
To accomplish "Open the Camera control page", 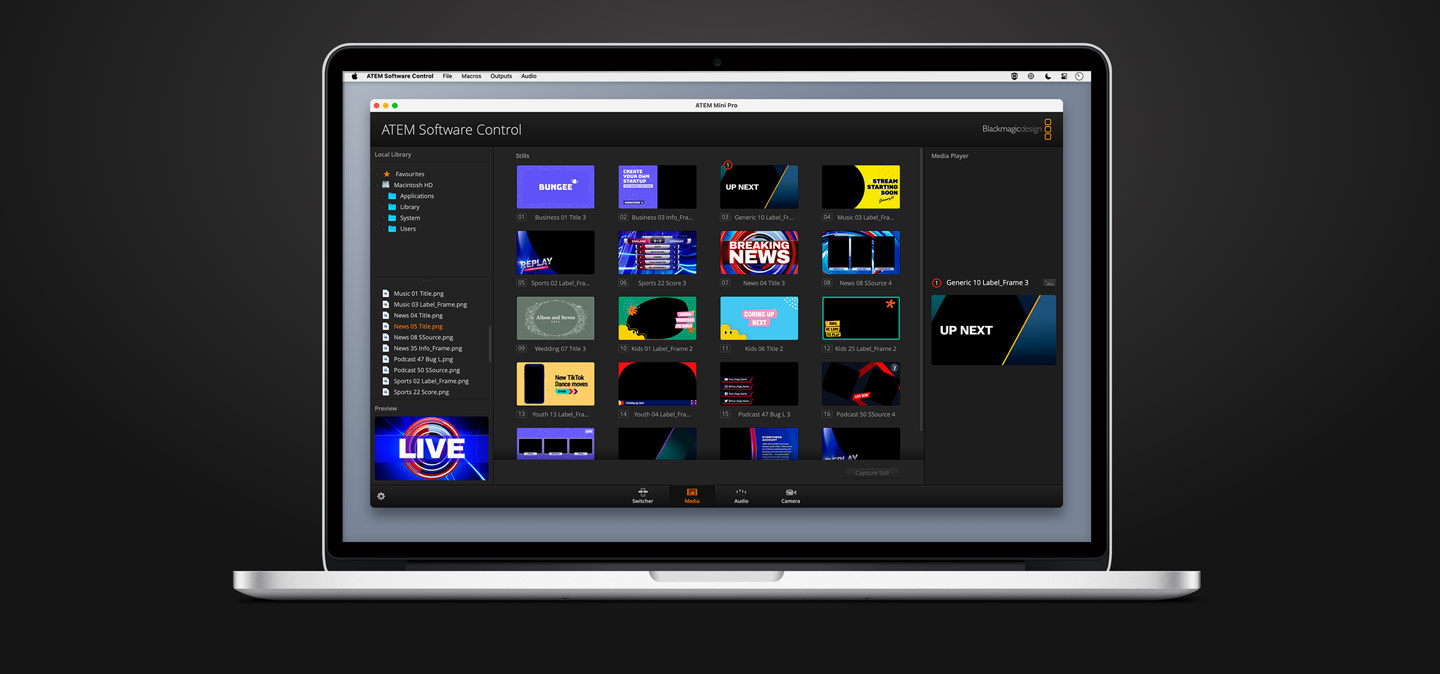I will pos(790,496).
